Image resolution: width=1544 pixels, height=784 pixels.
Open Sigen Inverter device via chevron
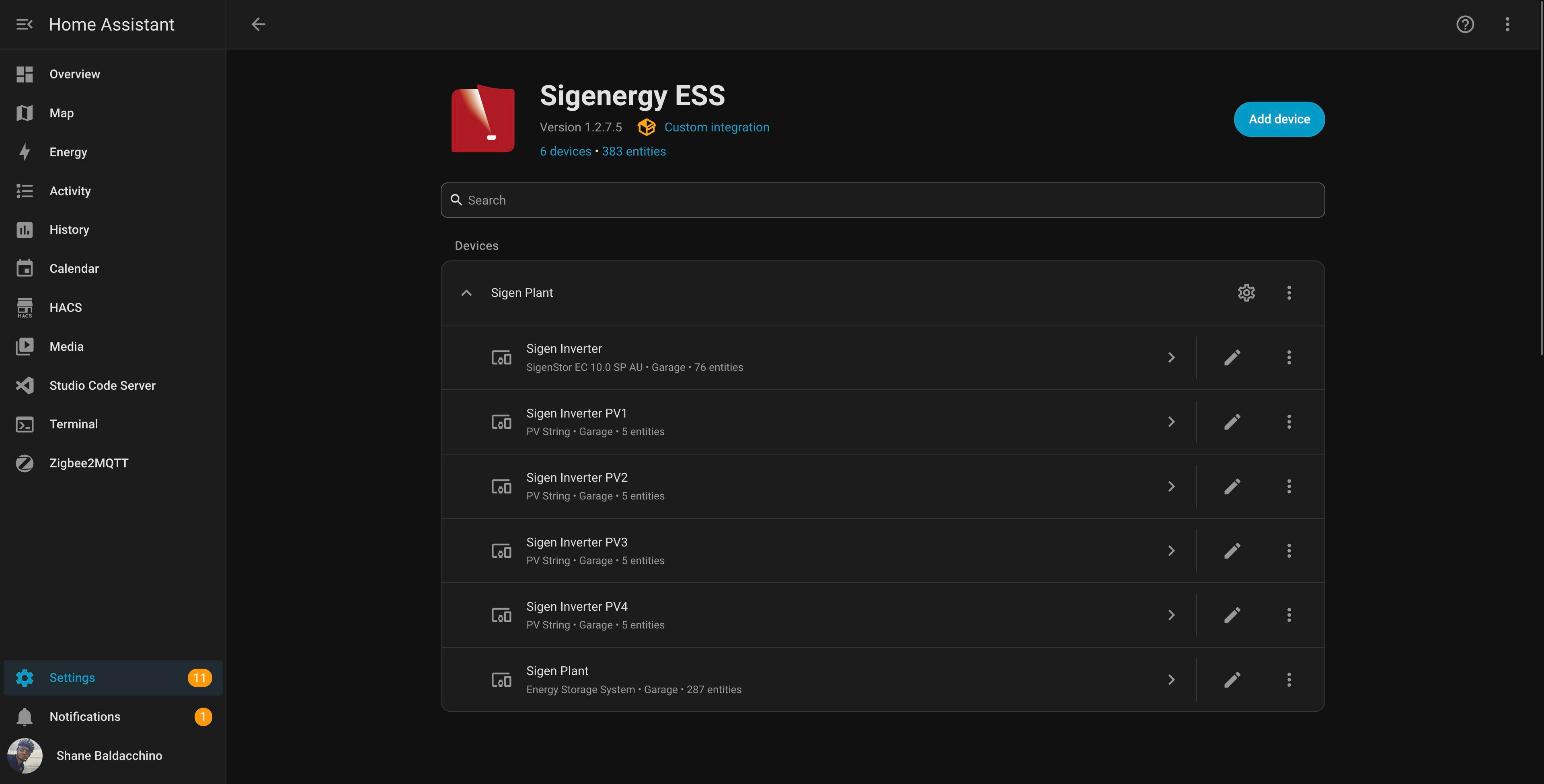click(x=1171, y=357)
